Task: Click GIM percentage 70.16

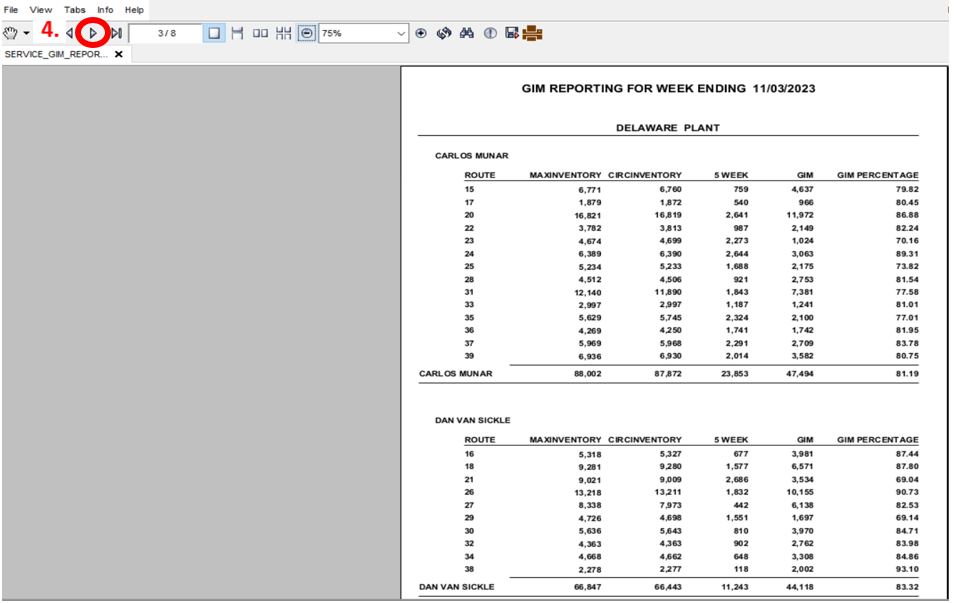Action: pos(907,240)
